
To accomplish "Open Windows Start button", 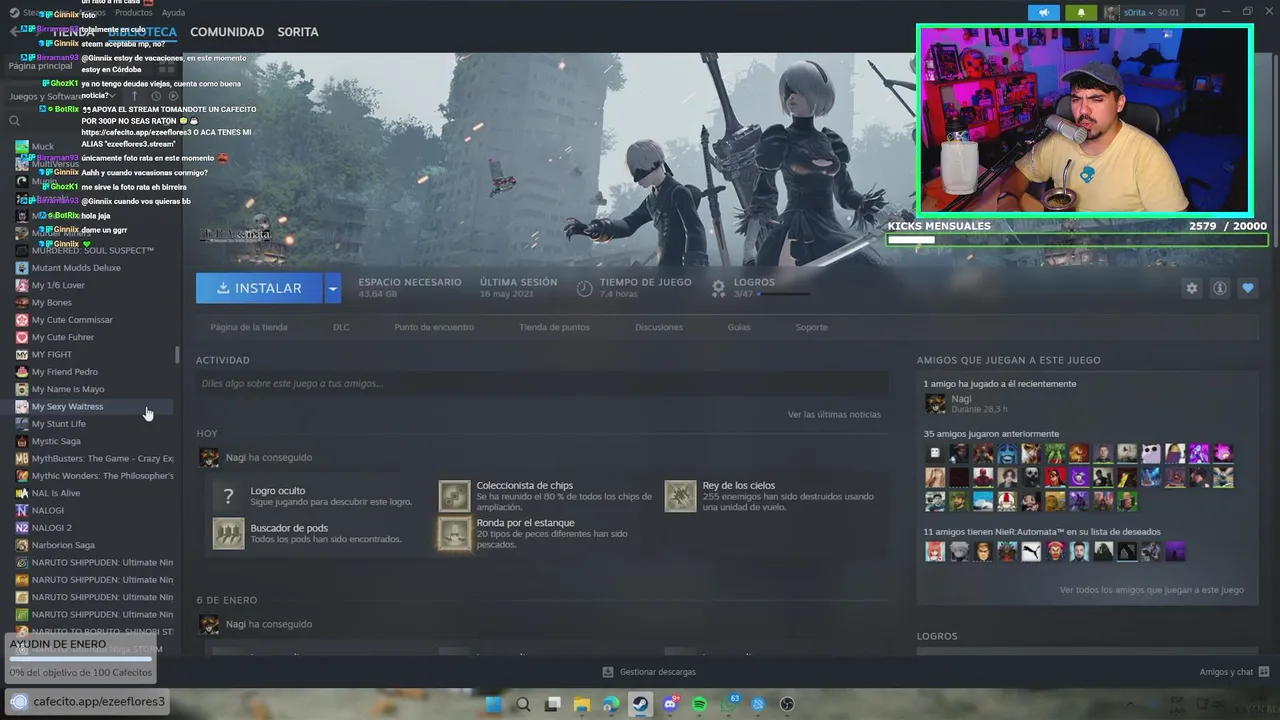I will [x=493, y=704].
